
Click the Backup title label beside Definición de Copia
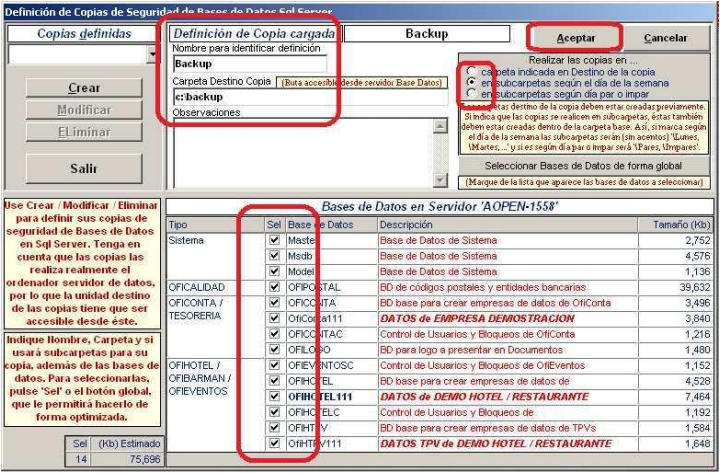(x=427, y=34)
